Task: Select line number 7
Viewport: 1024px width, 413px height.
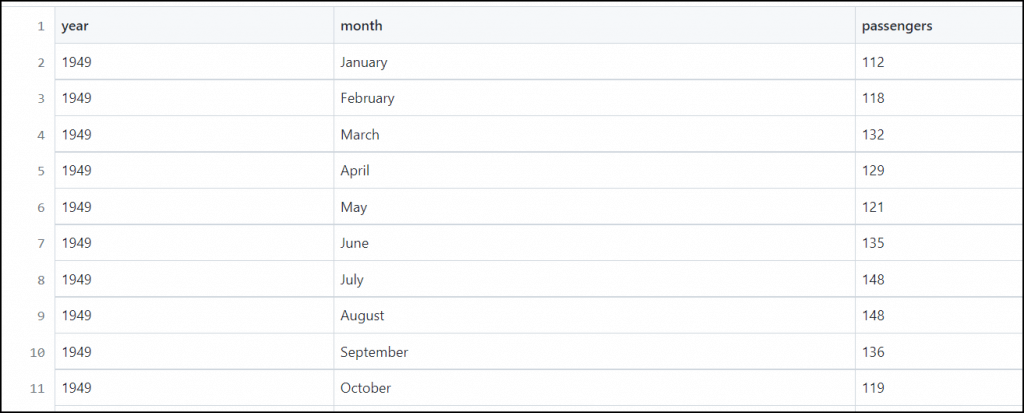Action: click(41, 244)
